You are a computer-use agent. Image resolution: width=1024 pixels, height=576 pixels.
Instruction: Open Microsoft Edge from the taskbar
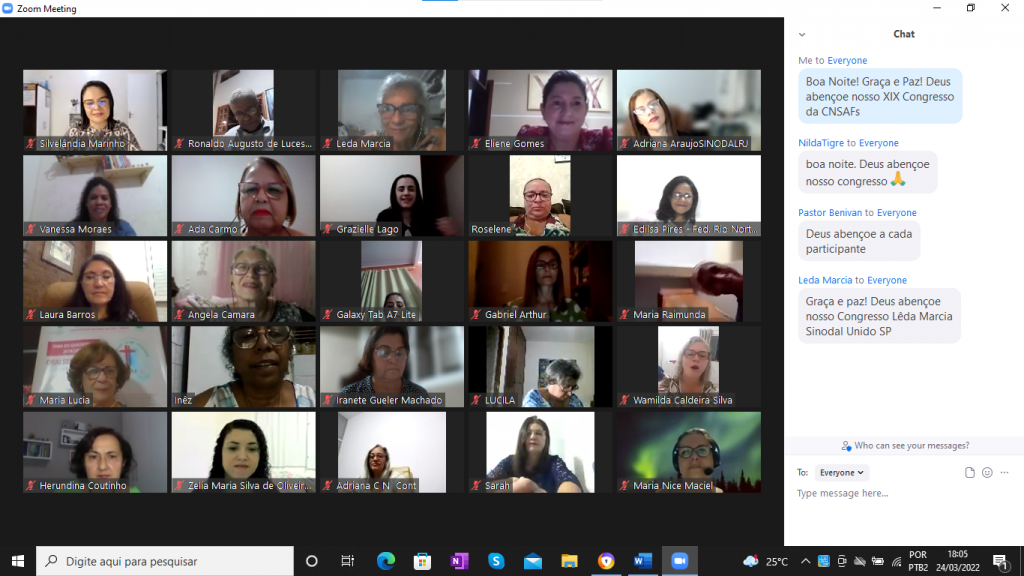tap(386, 561)
